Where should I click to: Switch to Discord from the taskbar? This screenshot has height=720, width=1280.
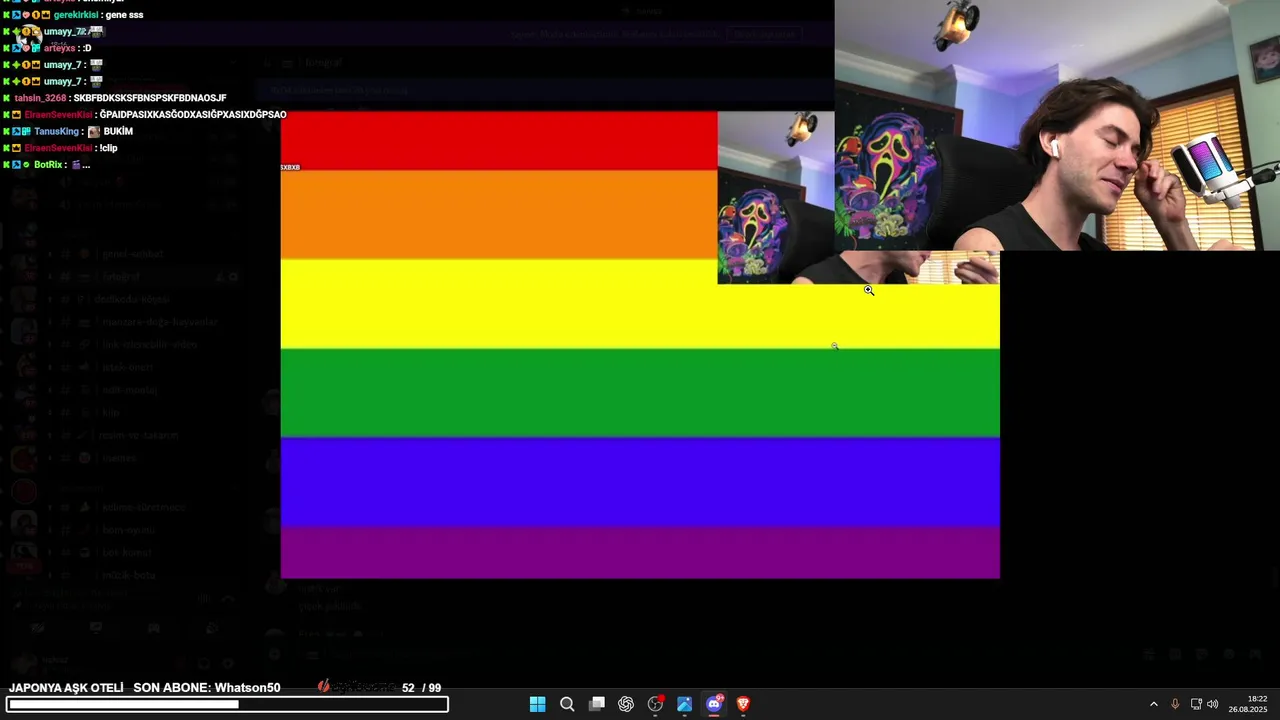coord(714,704)
